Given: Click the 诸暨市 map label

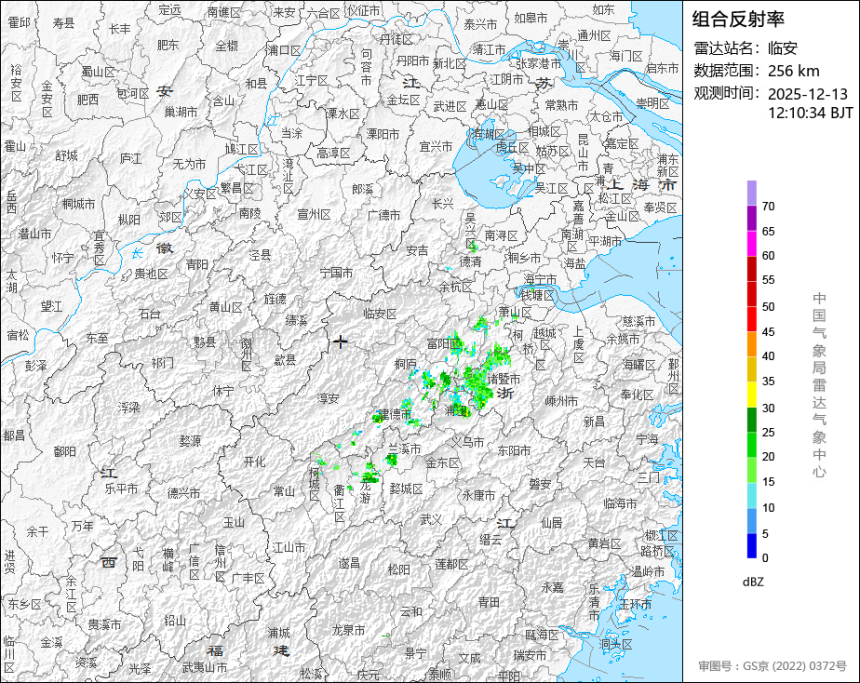Looking at the screenshot, I should coord(504,379).
